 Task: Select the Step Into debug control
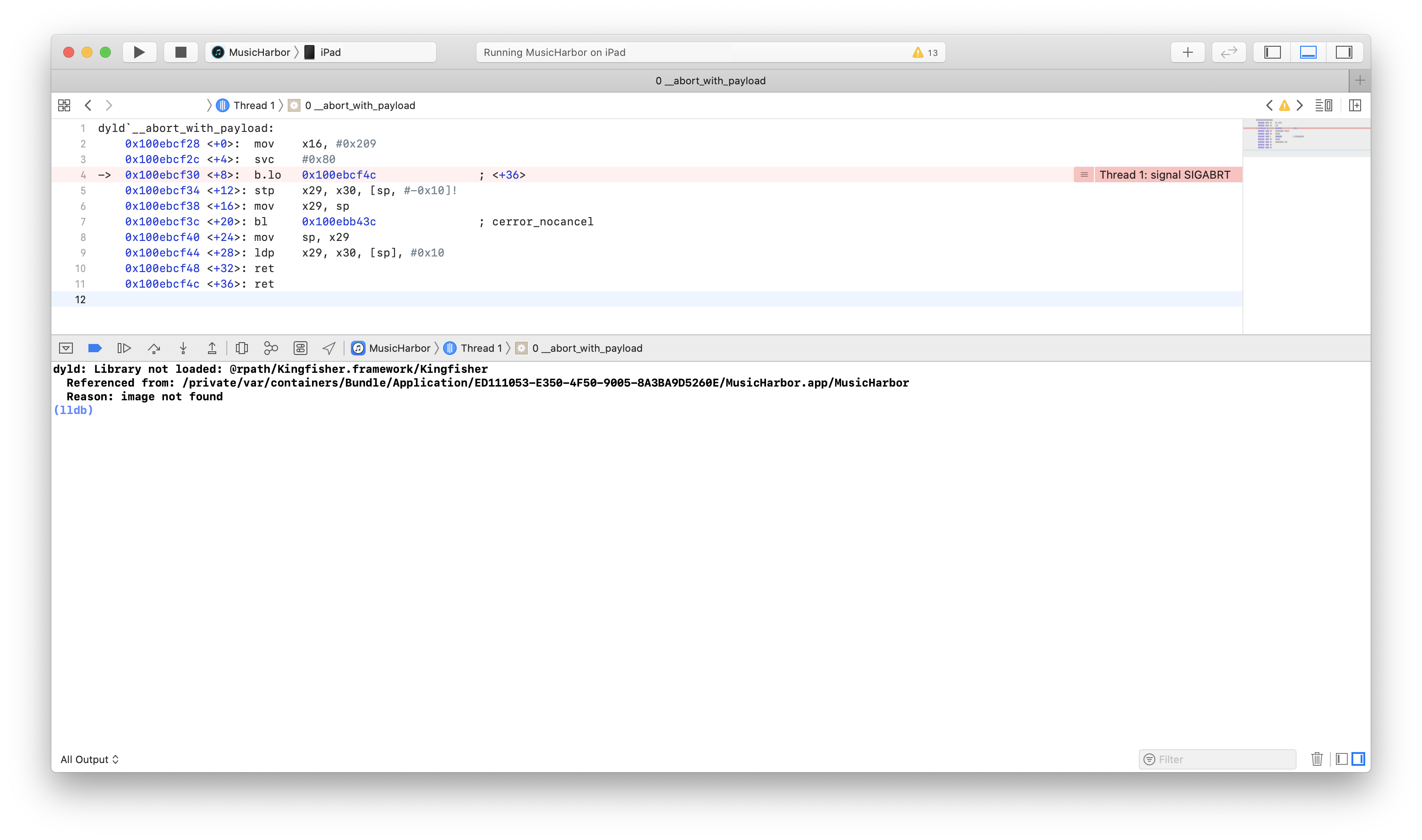coord(183,348)
